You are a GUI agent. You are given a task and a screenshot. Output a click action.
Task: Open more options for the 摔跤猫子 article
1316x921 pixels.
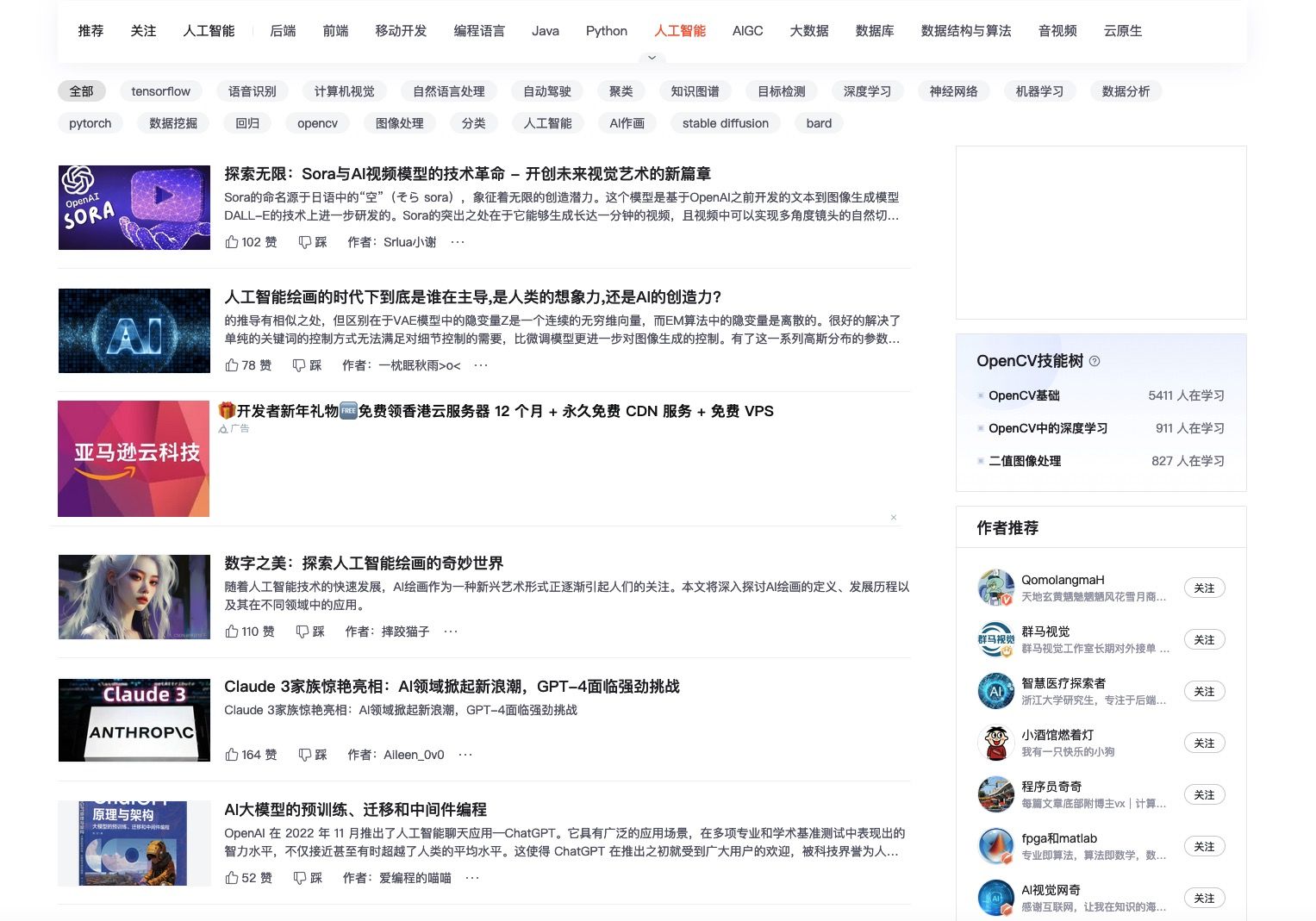click(x=451, y=632)
